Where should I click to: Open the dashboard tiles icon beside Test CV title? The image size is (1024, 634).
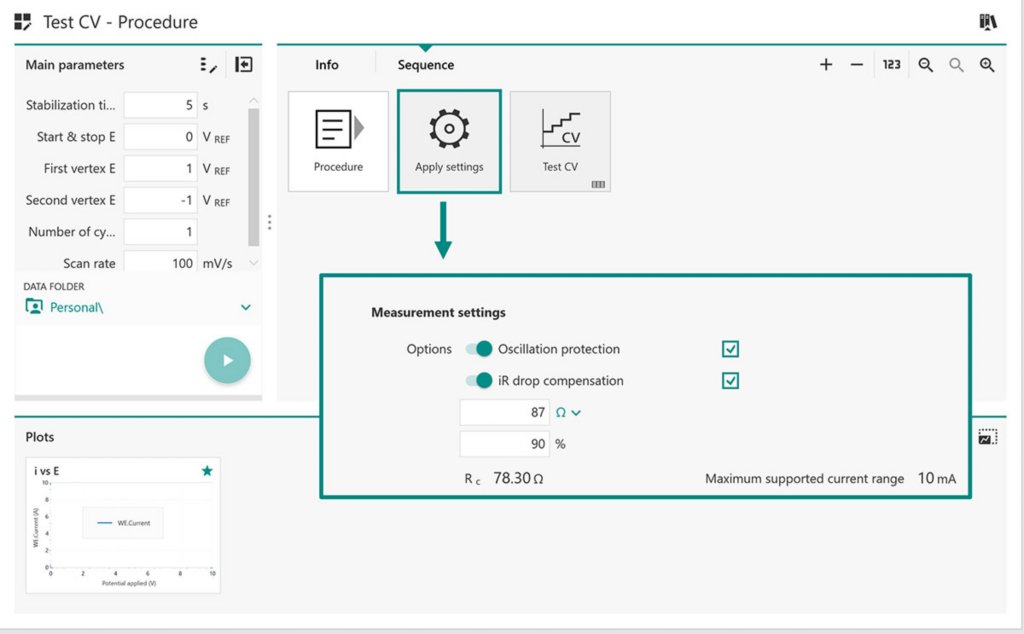(x=22, y=22)
